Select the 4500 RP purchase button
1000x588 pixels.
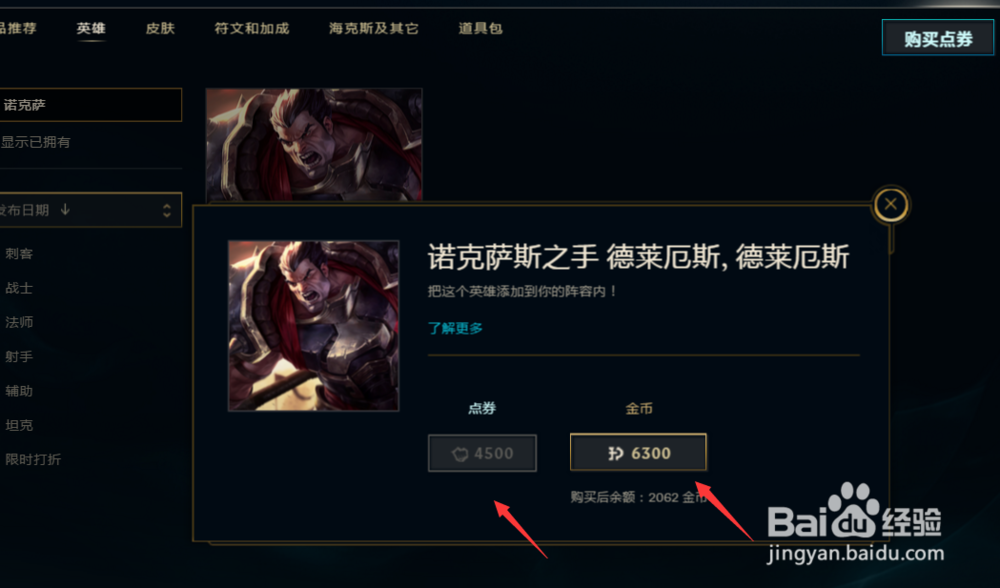pos(482,453)
